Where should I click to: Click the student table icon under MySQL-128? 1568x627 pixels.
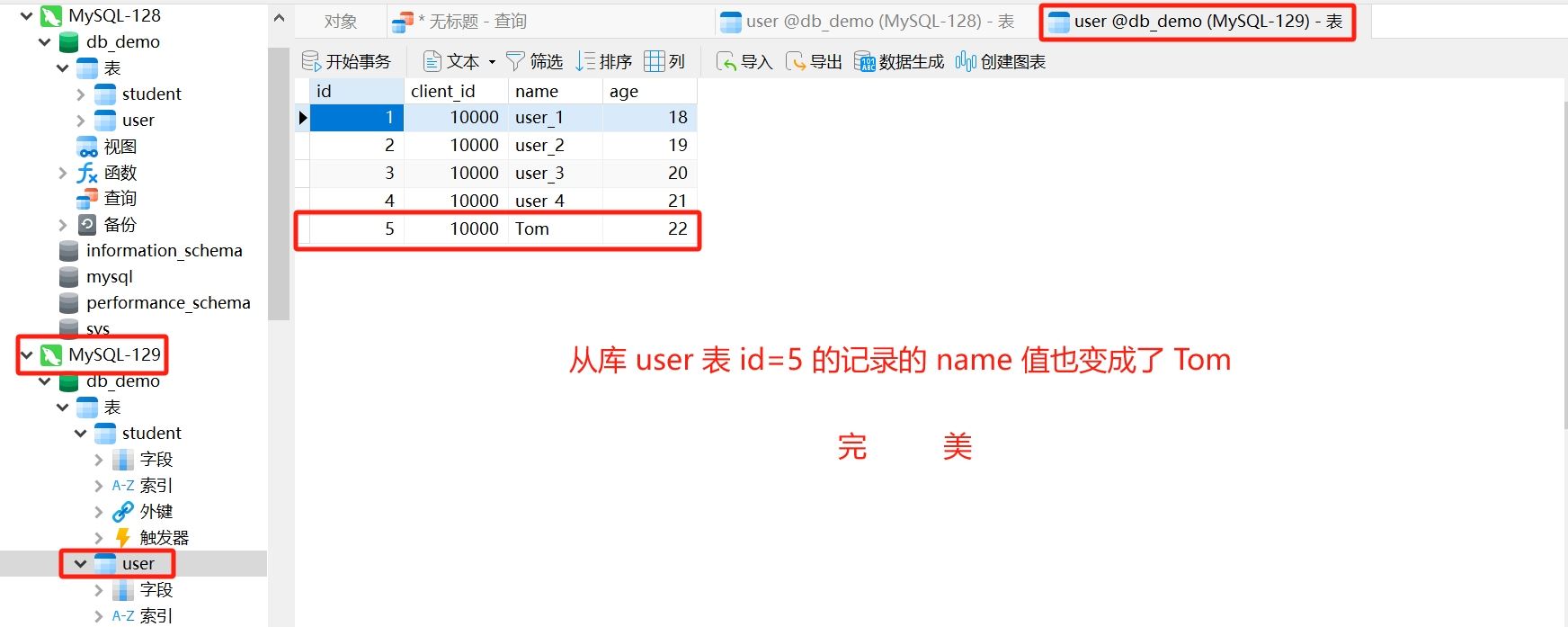(105, 94)
